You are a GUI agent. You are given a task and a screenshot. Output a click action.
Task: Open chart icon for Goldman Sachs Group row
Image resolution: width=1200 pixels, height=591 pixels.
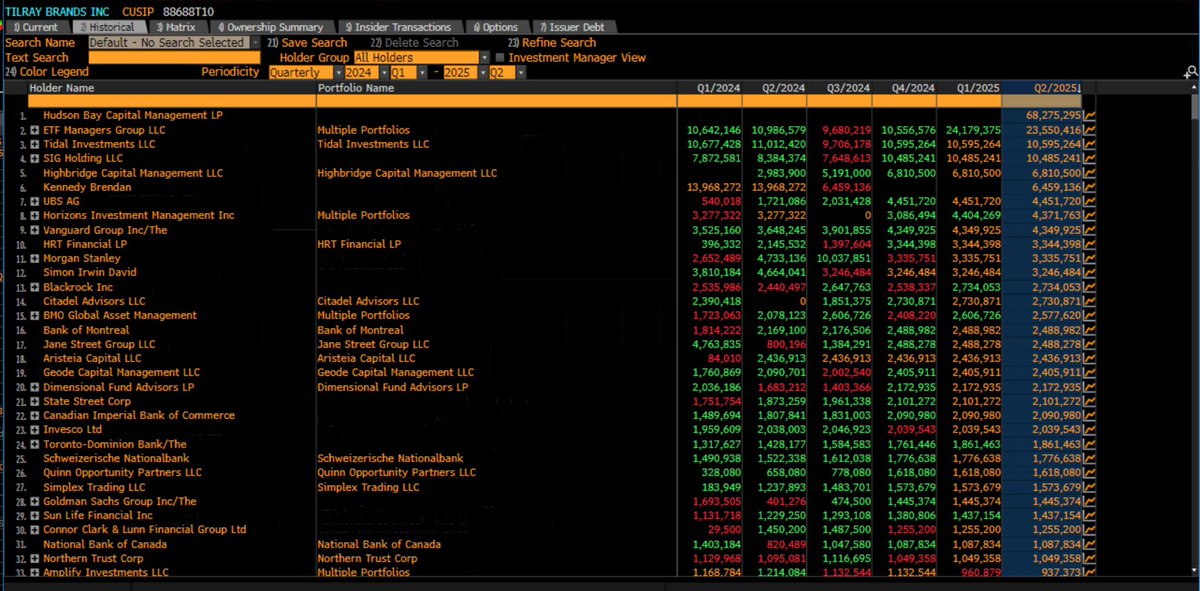[x=1090, y=501]
